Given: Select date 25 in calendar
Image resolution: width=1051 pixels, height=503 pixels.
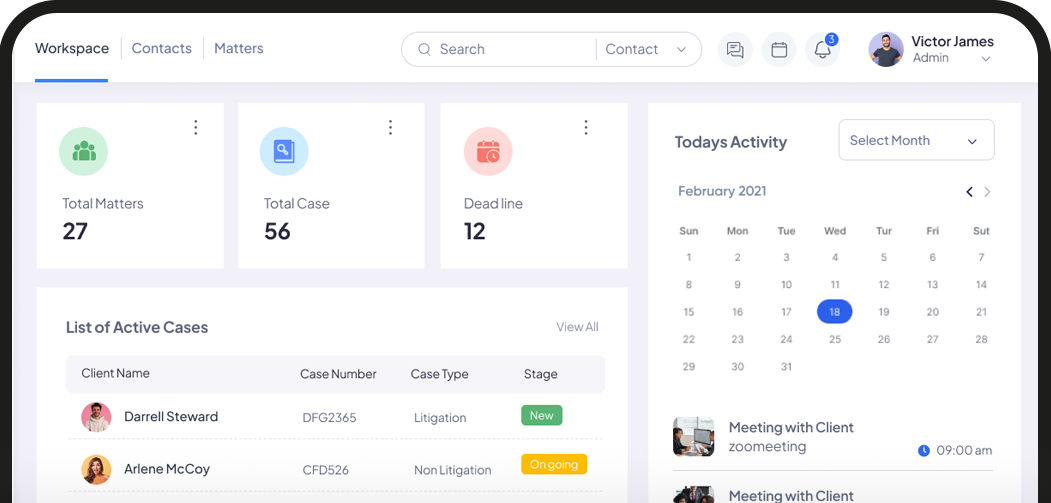Looking at the screenshot, I should 834,339.
